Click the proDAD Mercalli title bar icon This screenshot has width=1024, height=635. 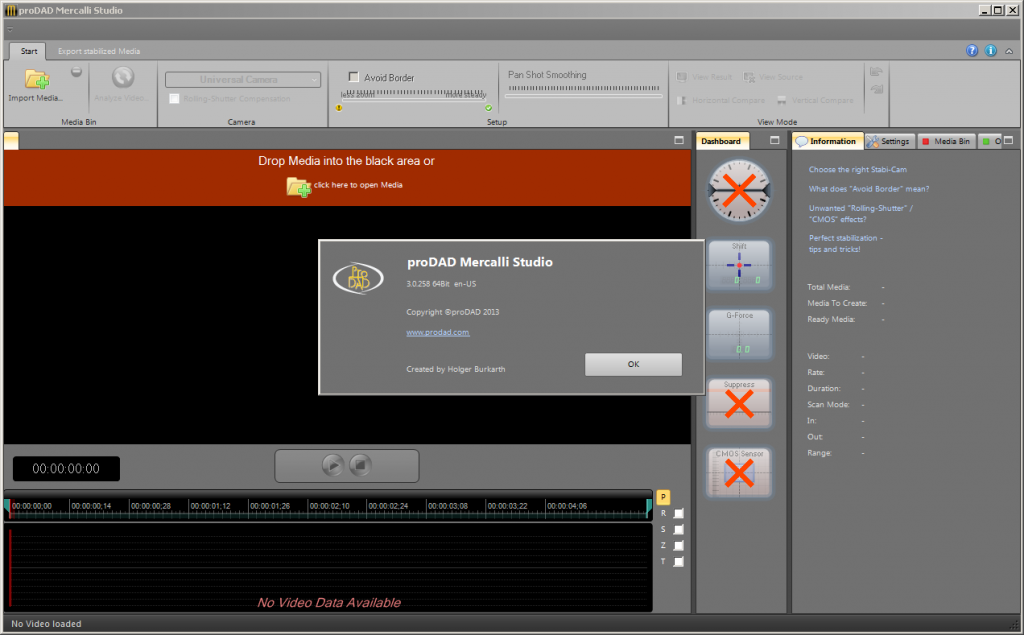(x=10, y=10)
